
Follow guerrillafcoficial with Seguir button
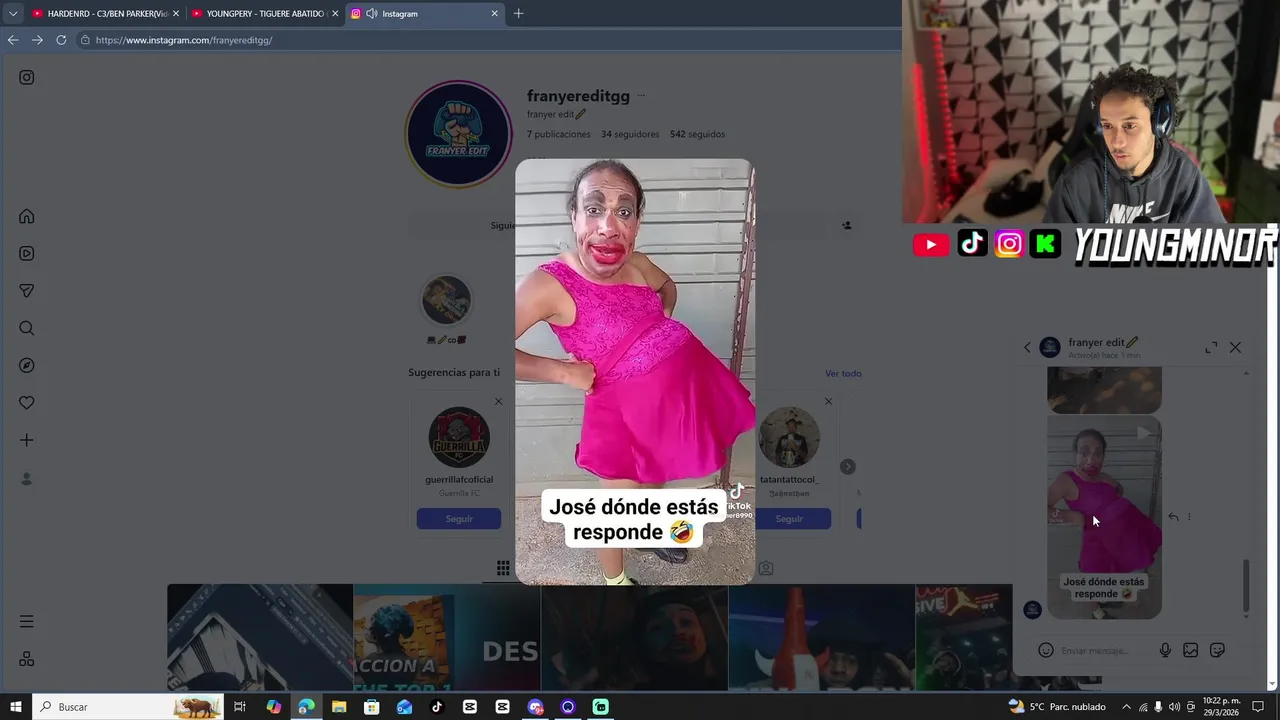pyautogui.click(x=459, y=519)
